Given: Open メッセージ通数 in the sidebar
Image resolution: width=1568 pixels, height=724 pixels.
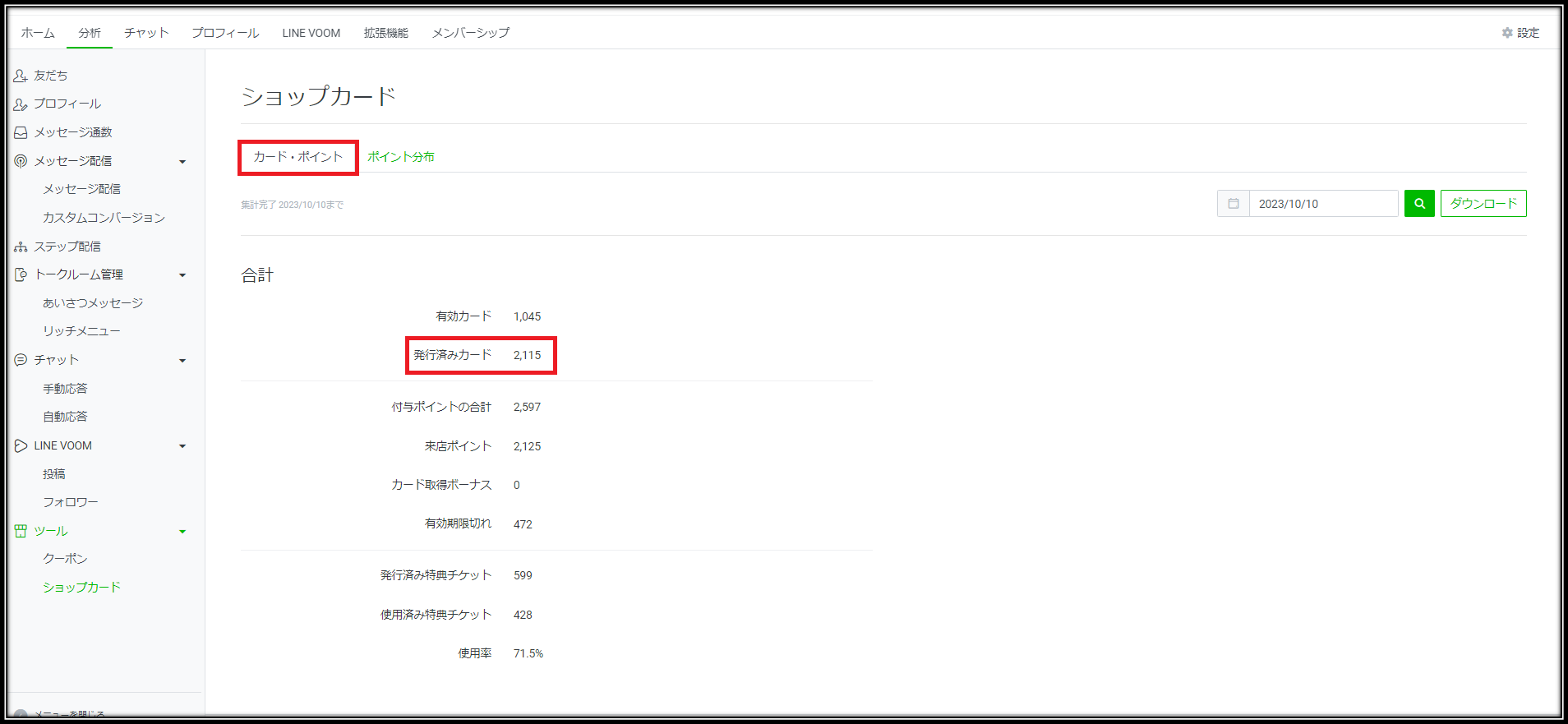Looking at the screenshot, I should [73, 132].
